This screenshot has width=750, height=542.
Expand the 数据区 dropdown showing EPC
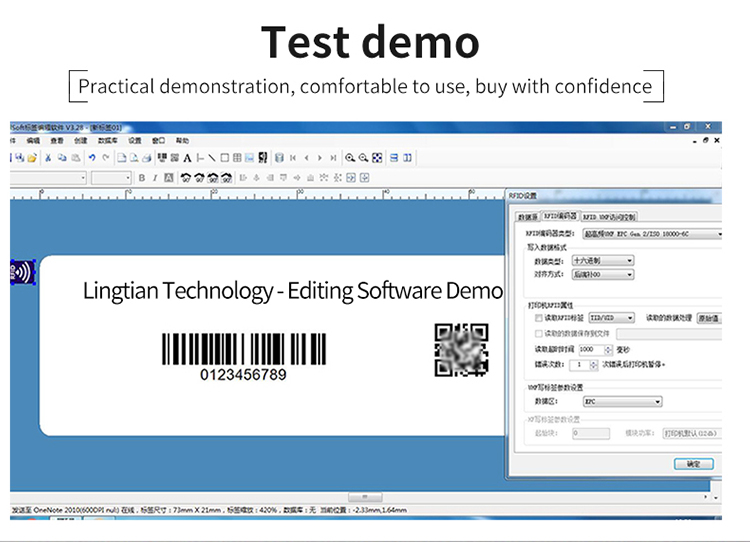622,402
